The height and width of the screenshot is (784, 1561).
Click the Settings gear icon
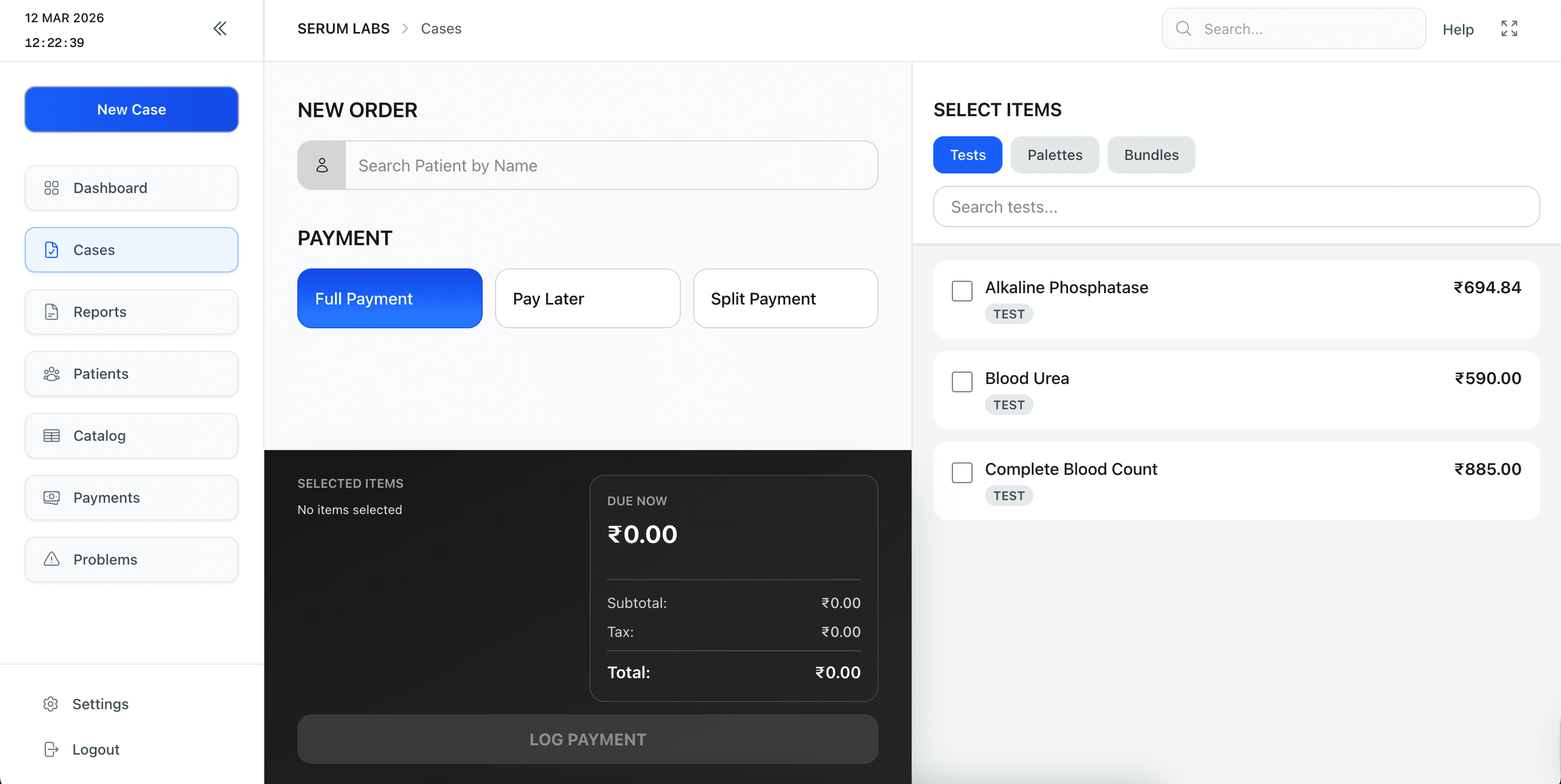tap(51, 704)
